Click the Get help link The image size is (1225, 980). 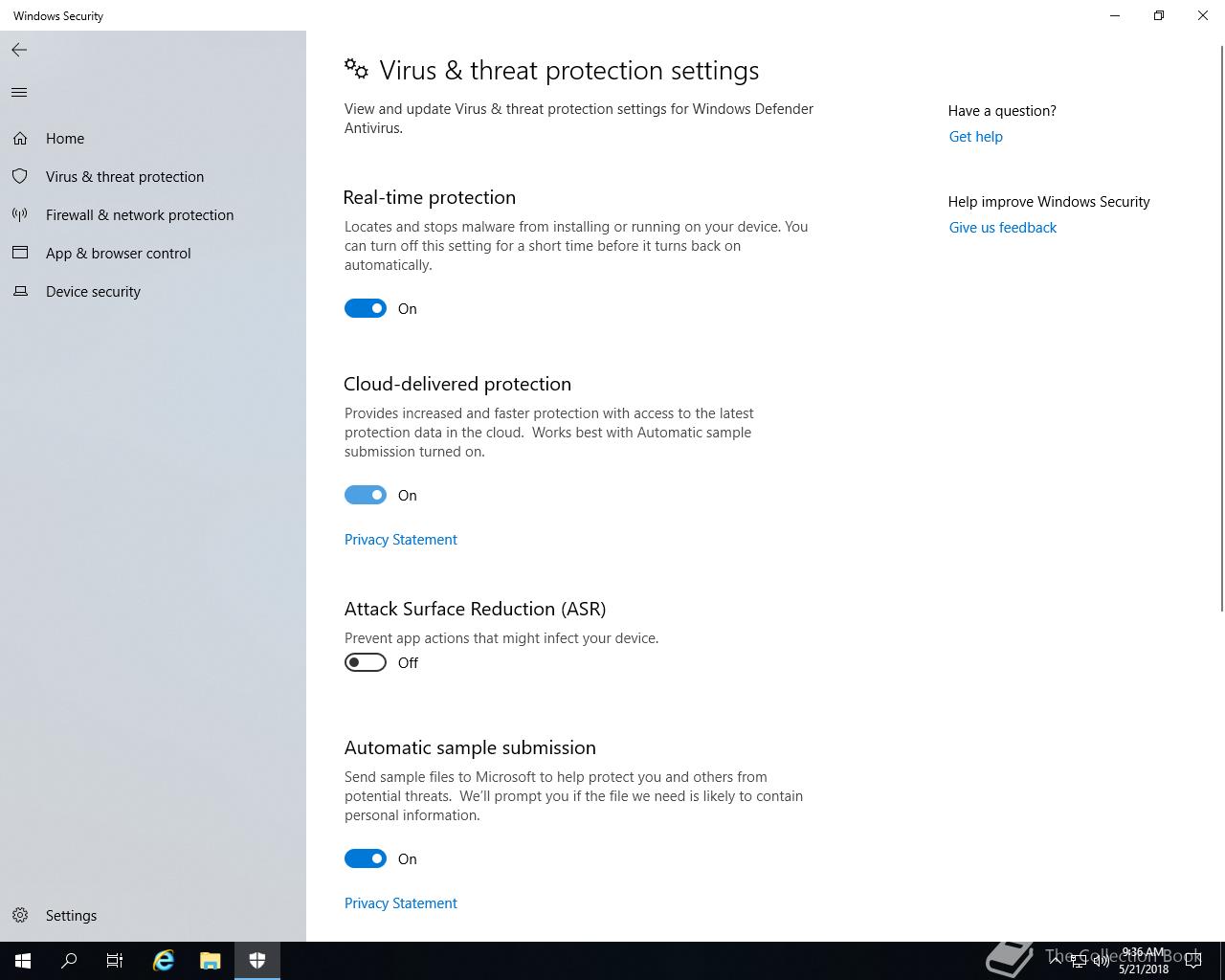pos(975,137)
